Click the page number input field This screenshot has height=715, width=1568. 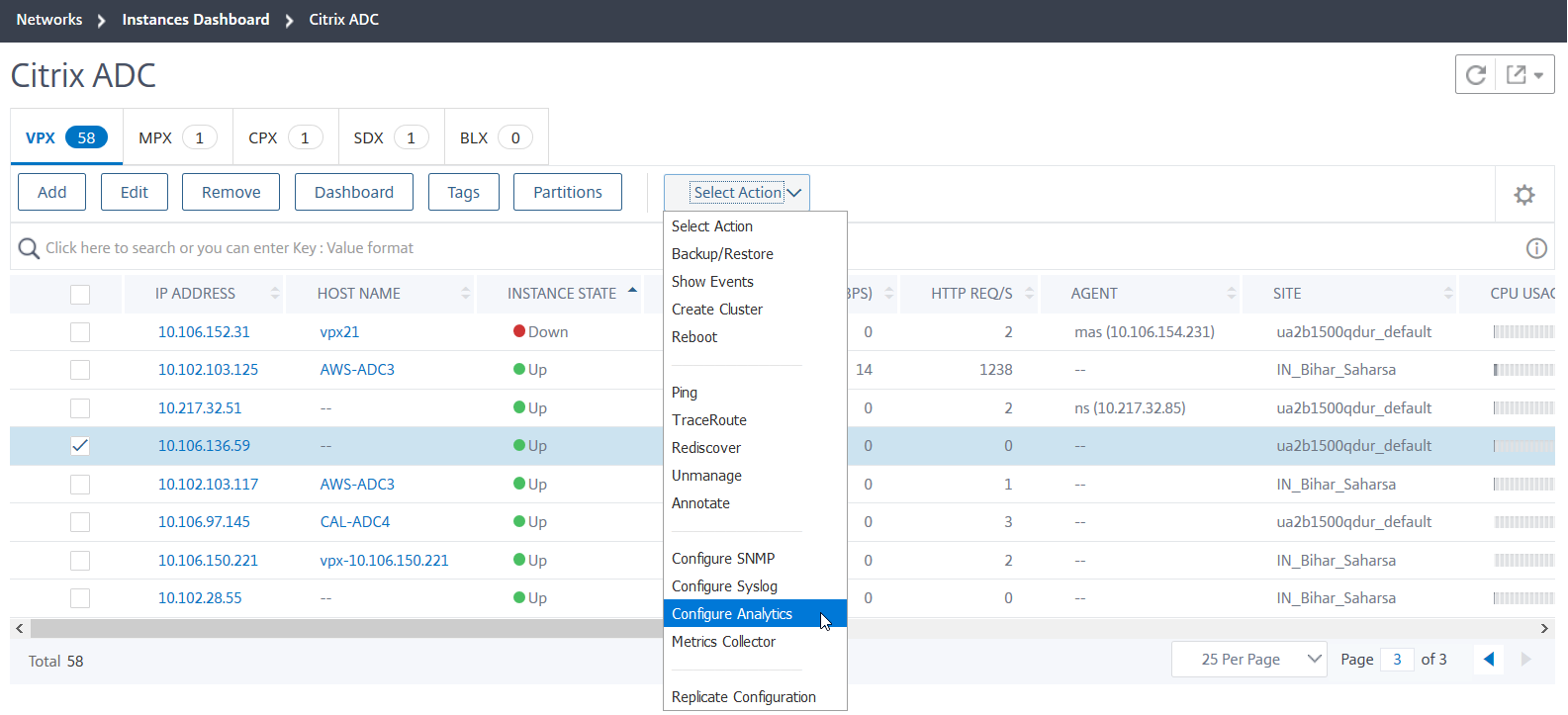[x=1397, y=659]
